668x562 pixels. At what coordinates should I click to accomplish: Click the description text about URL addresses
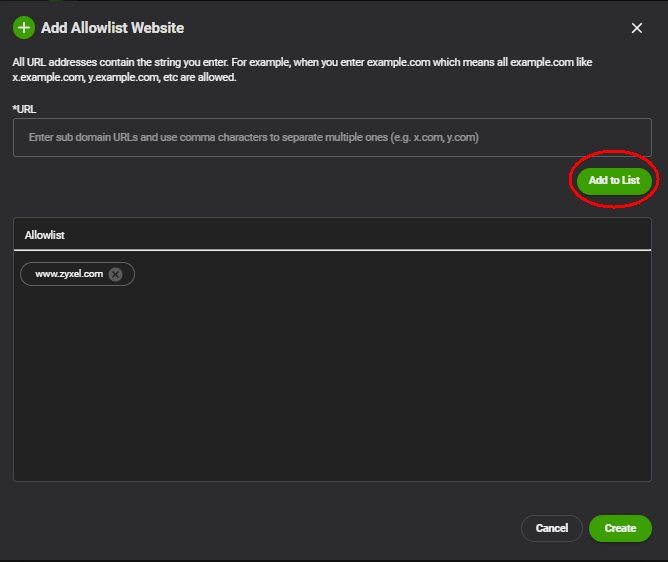(300, 62)
